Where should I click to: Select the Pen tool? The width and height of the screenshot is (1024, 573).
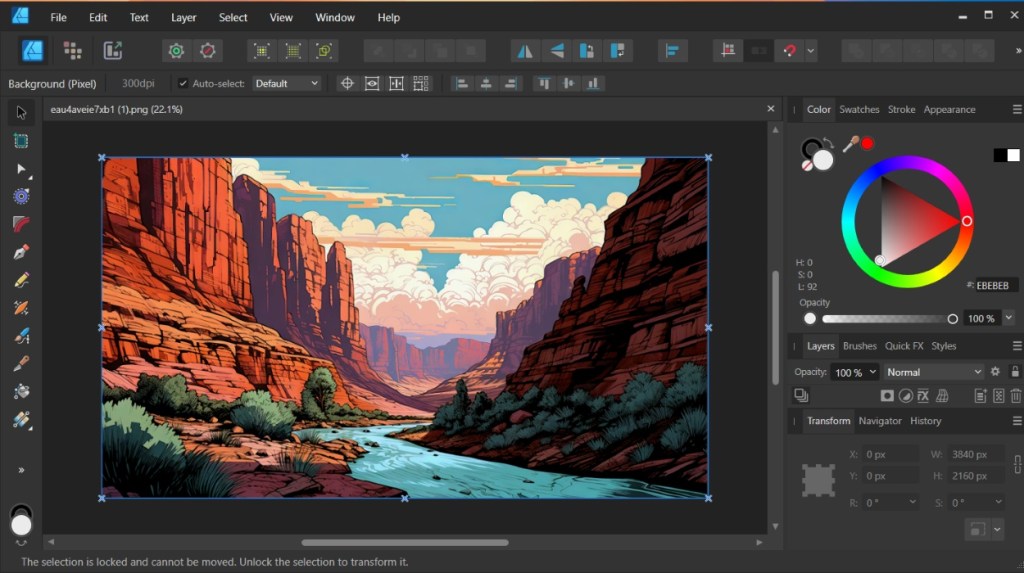[21, 252]
